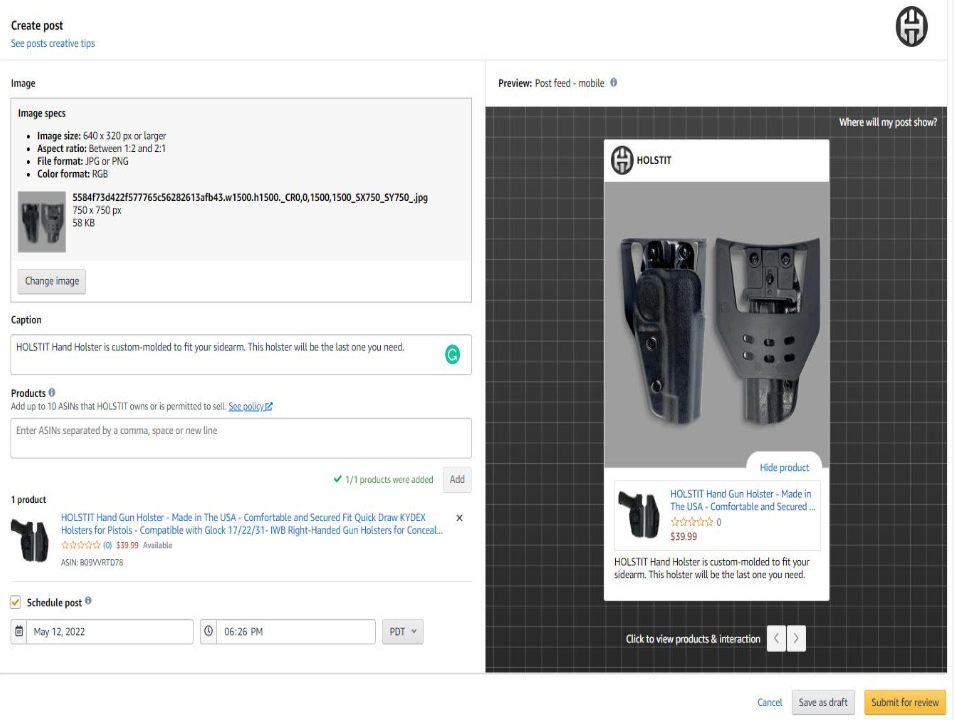Viewport: 954px width, 720px height.
Task: Toggle Hide product in the preview card
Action: (786, 467)
